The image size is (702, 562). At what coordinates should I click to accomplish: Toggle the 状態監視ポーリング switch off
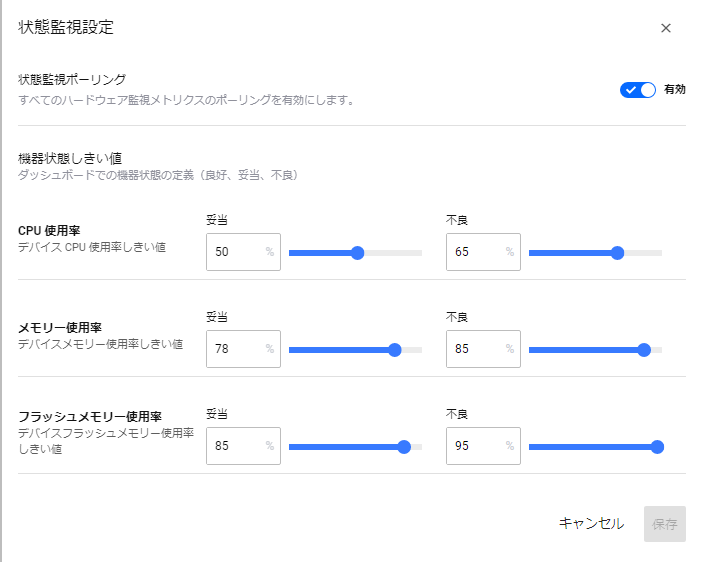click(638, 90)
